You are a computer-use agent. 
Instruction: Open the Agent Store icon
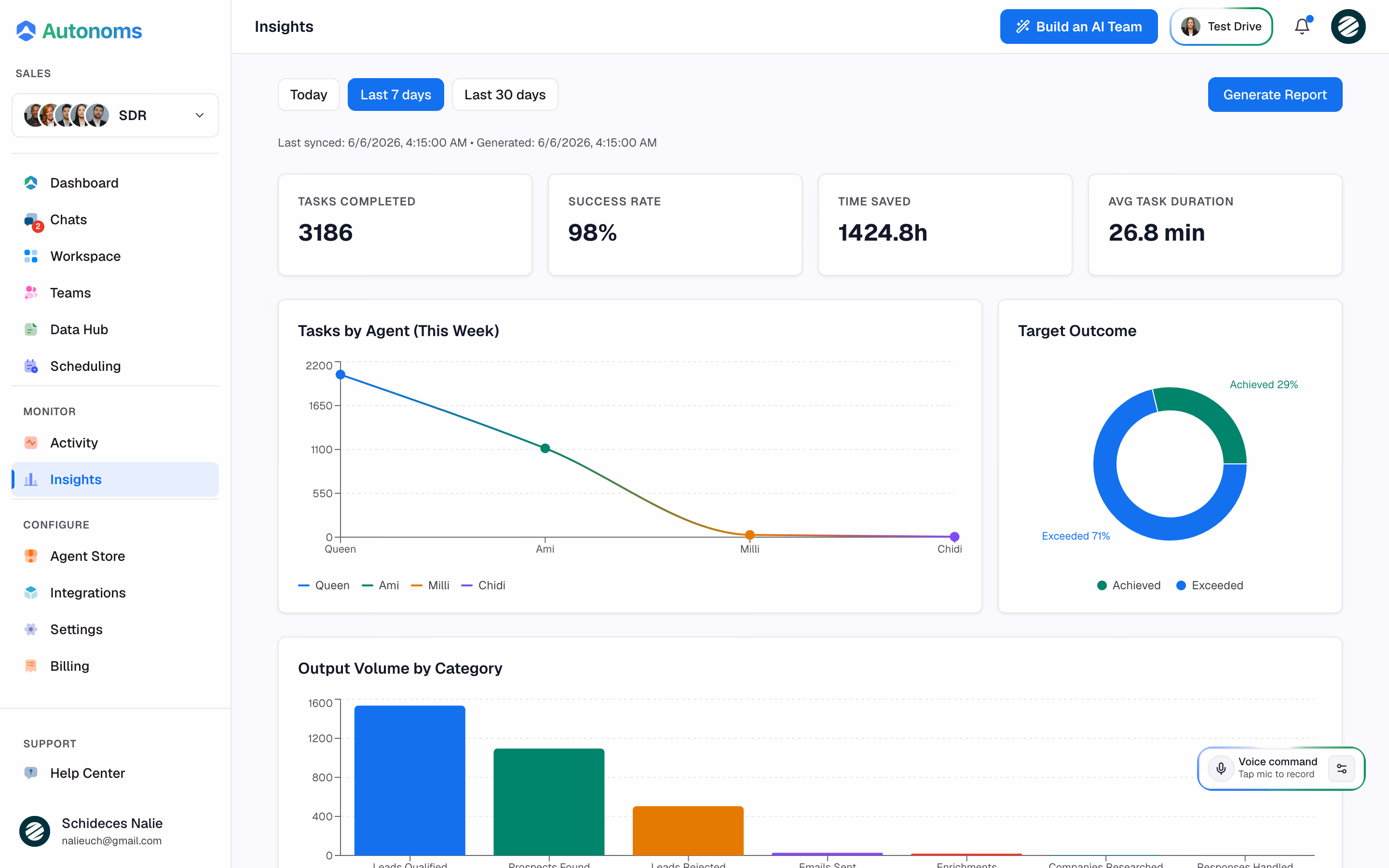(x=31, y=556)
